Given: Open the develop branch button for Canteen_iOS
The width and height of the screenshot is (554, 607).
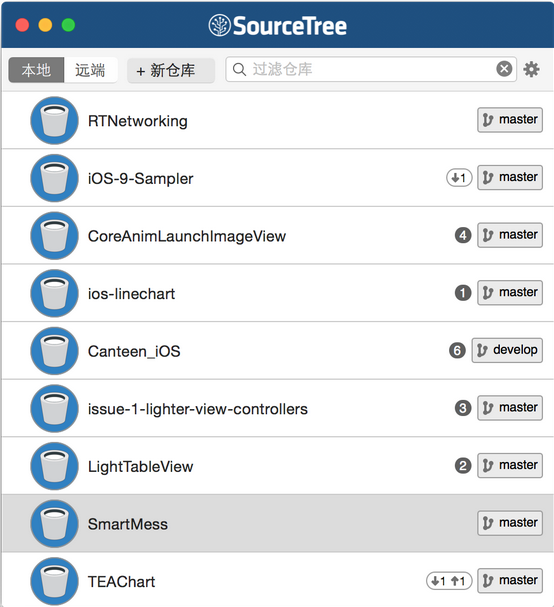Looking at the screenshot, I should pos(507,350).
